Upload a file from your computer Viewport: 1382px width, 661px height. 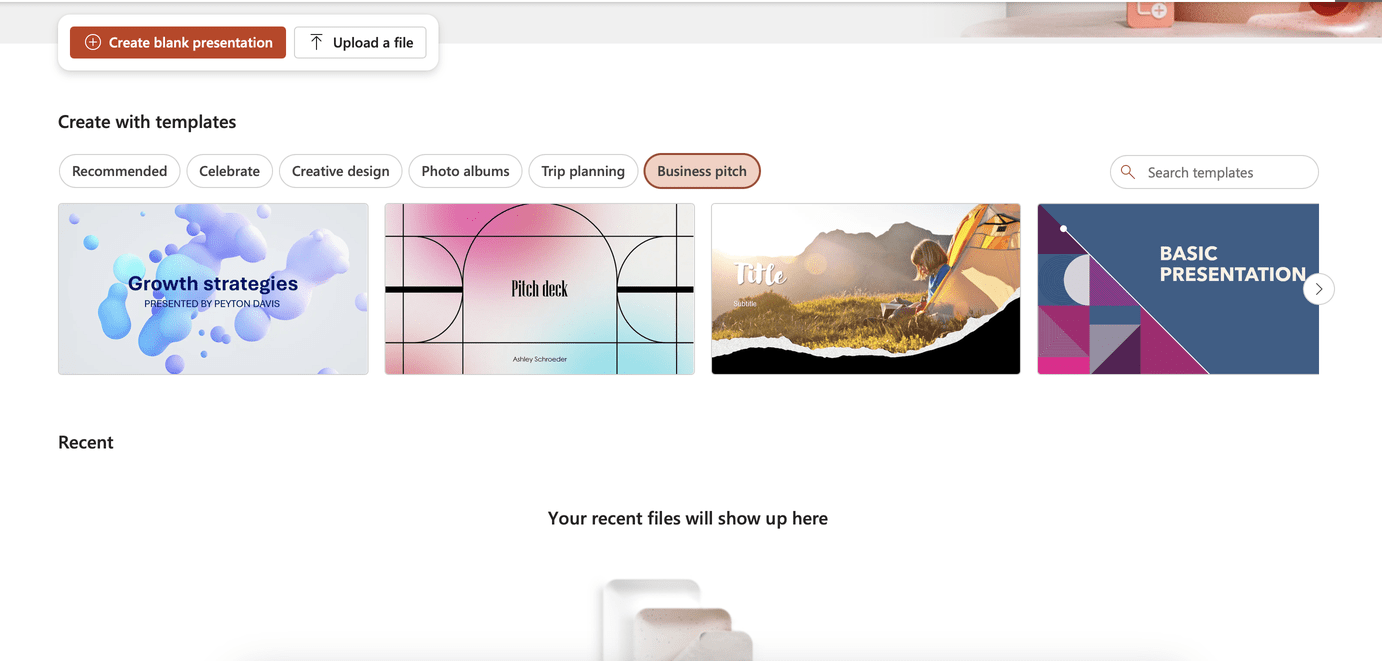pyautogui.click(x=360, y=42)
